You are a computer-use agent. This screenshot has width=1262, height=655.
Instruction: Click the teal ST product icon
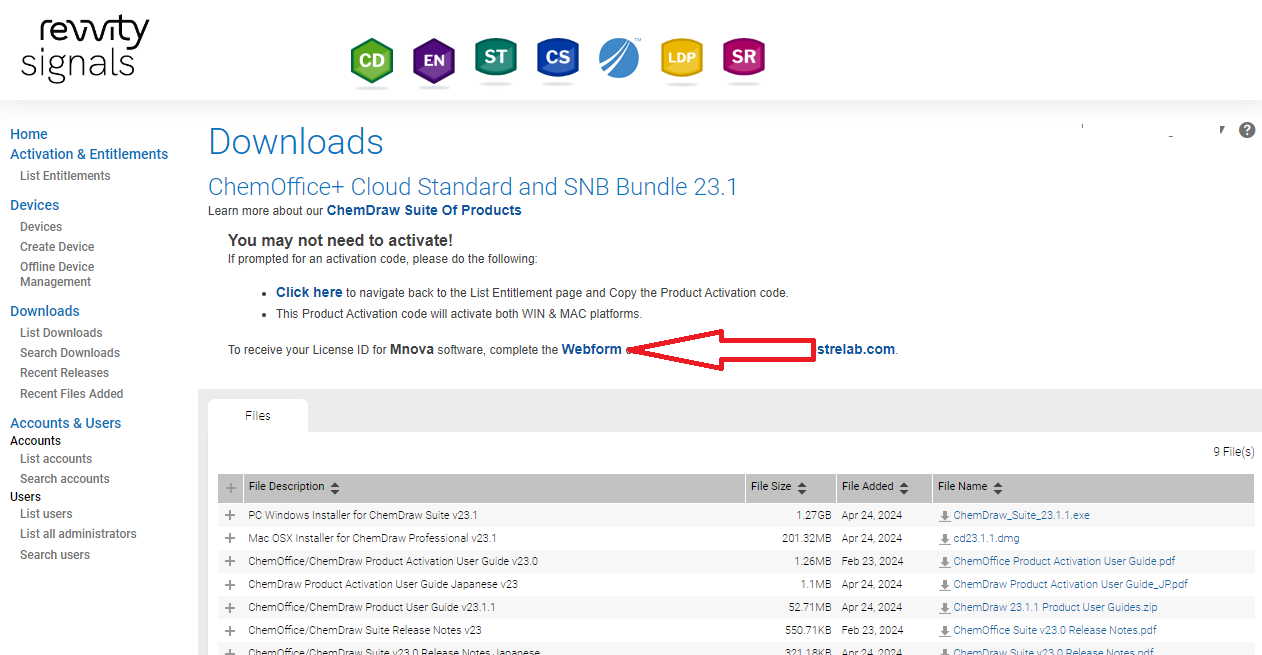(496, 59)
